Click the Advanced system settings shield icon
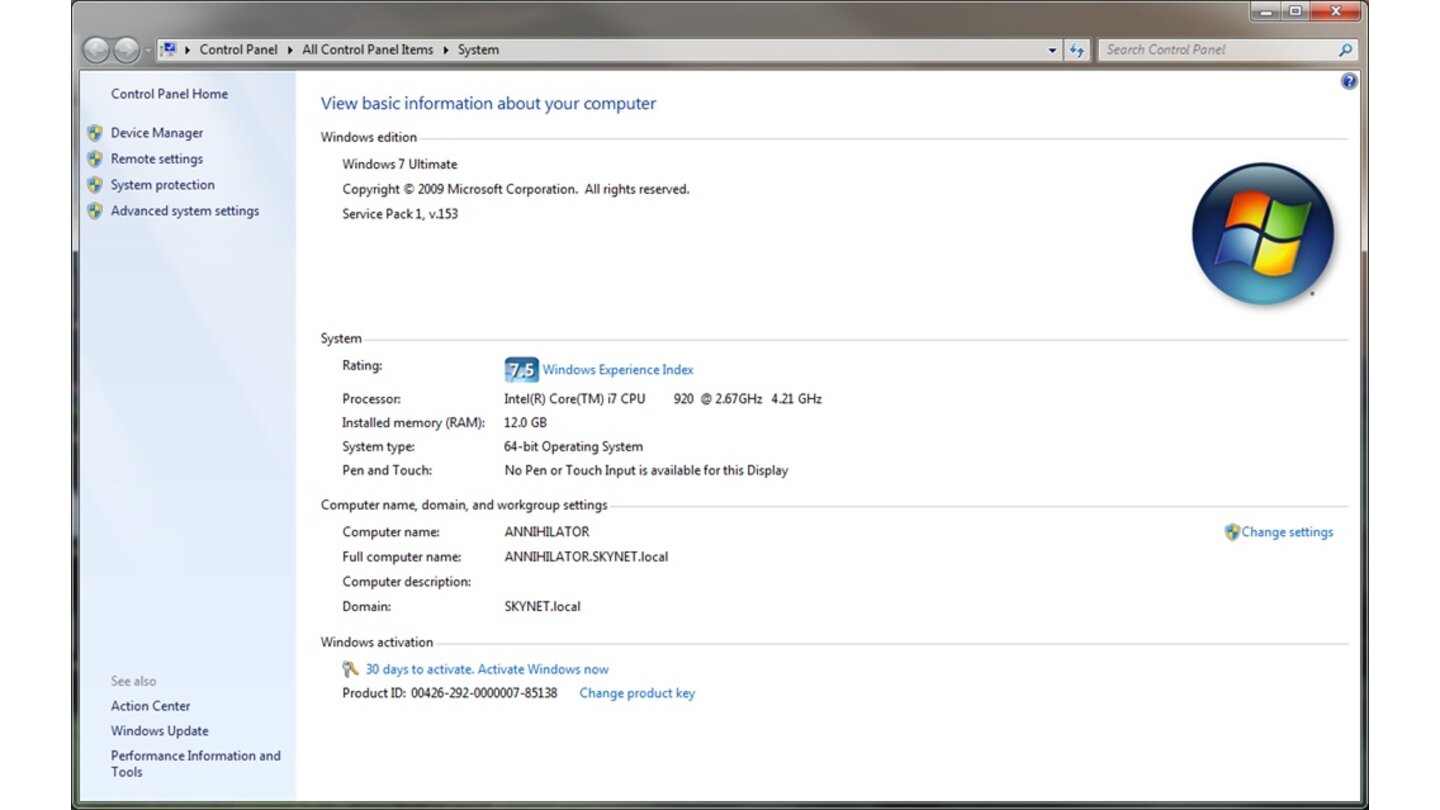The width and height of the screenshot is (1440, 810). pos(95,211)
